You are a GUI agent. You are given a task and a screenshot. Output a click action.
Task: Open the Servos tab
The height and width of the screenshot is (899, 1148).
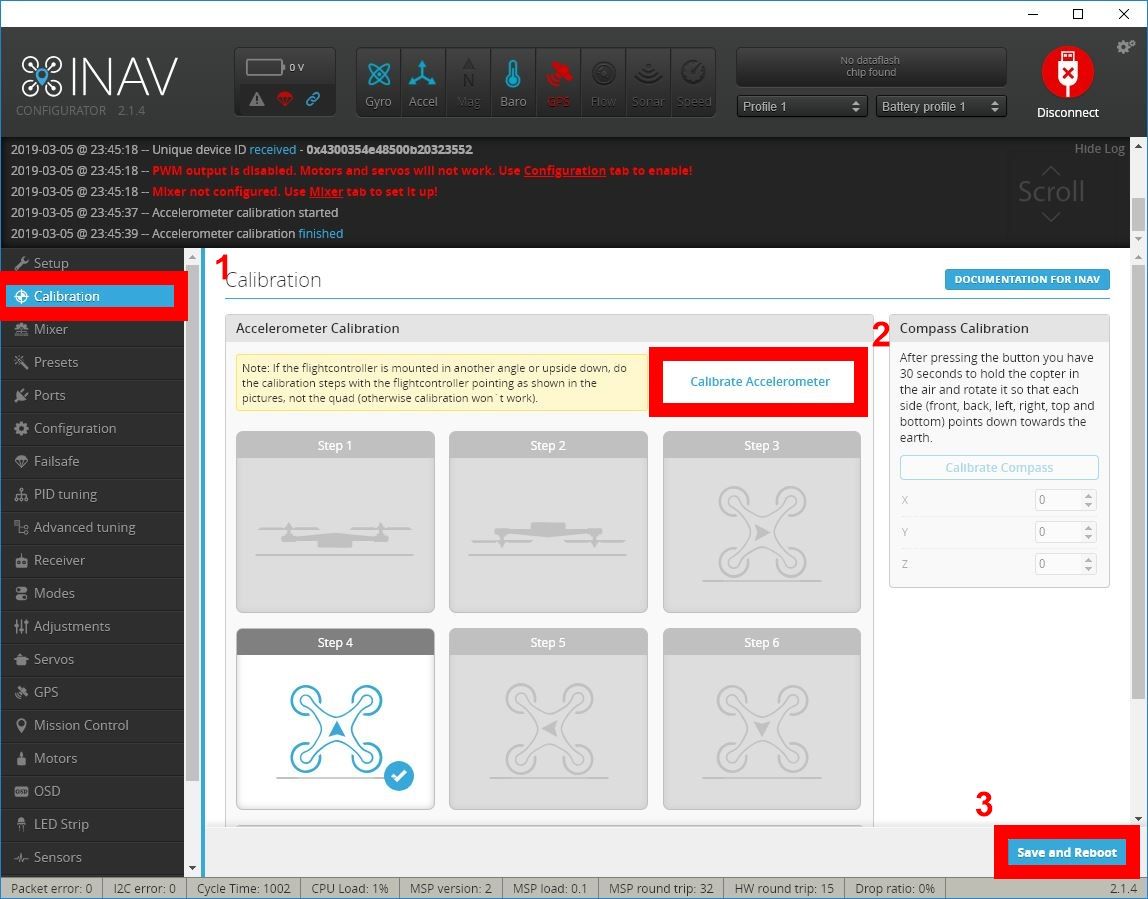92,659
